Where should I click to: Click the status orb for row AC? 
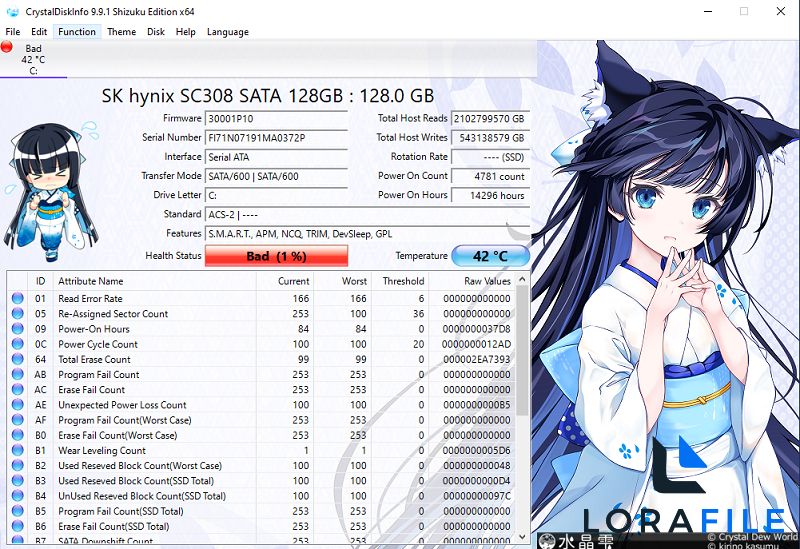pos(18,389)
